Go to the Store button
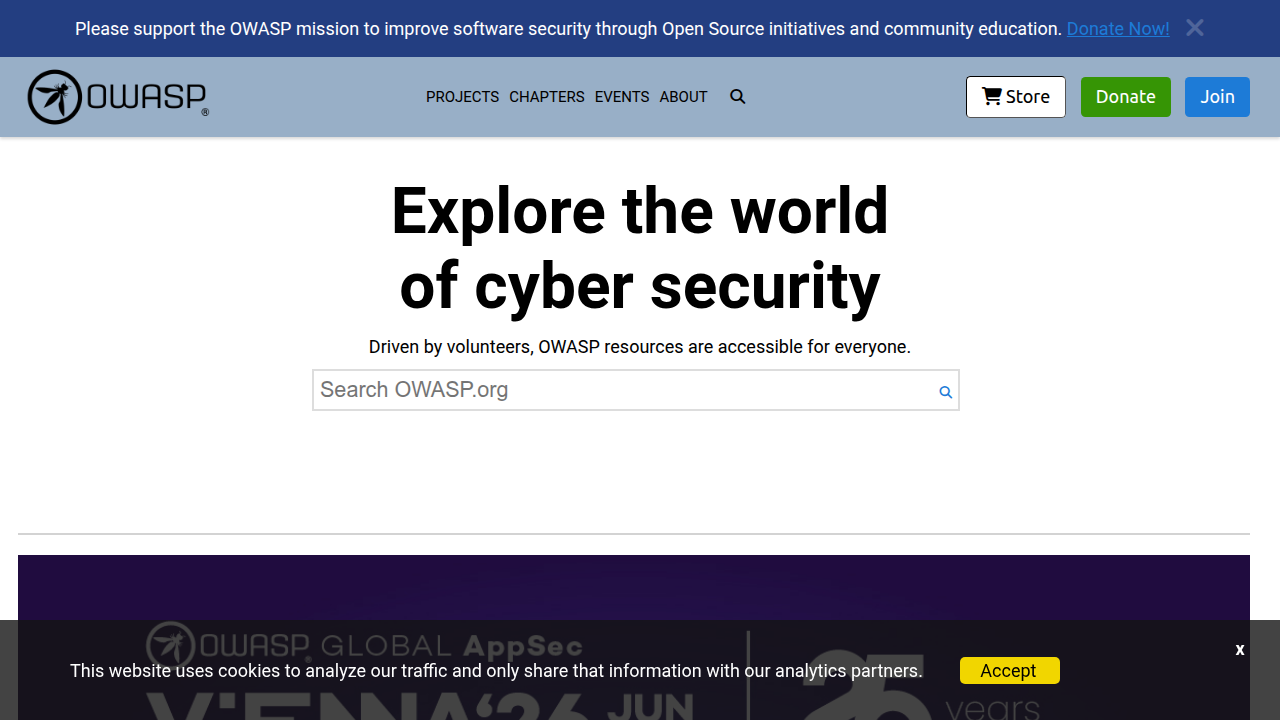 click(1016, 97)
